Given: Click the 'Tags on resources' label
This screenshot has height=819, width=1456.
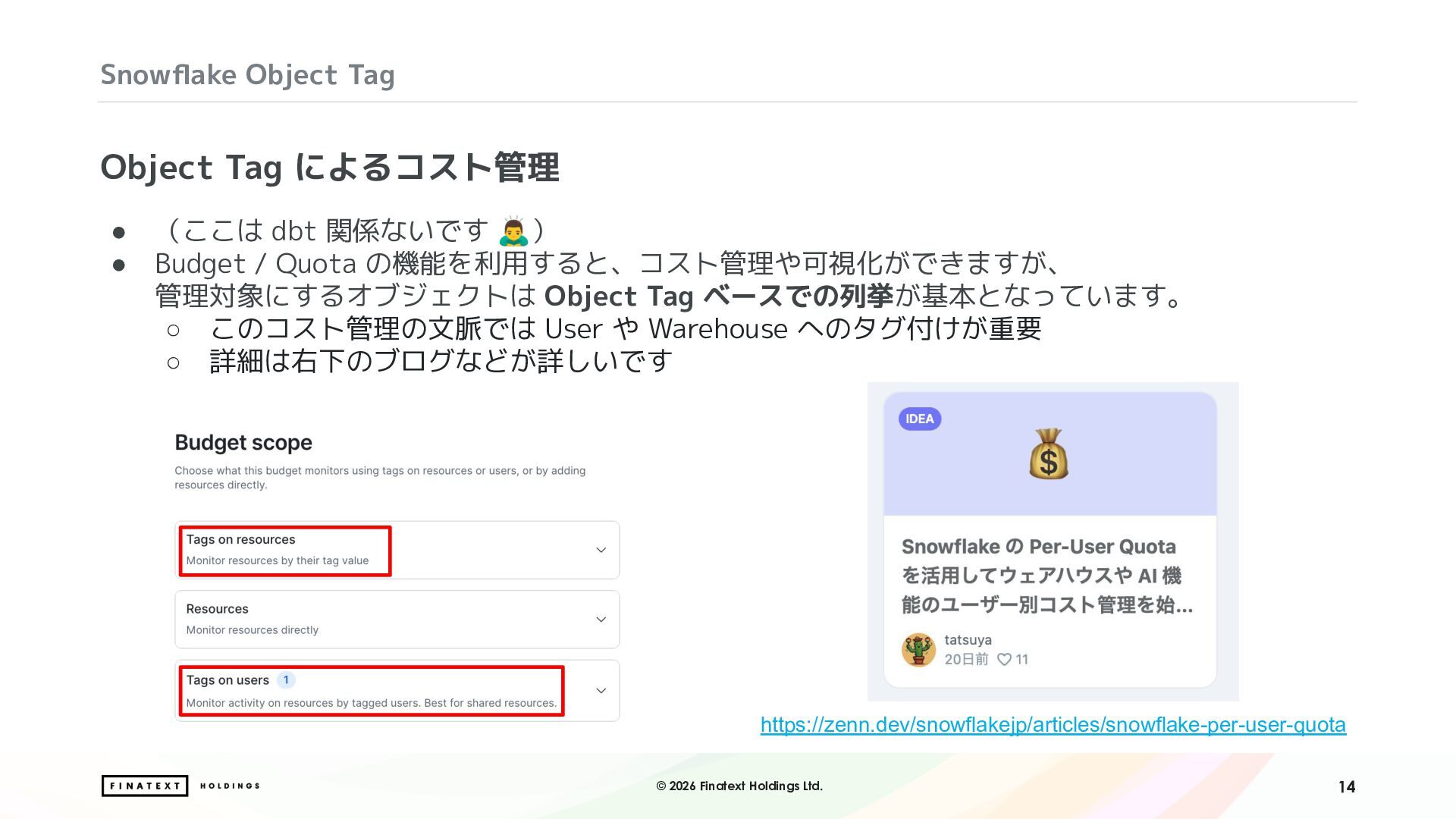Looking at the screenshot, I should [240, 539].
